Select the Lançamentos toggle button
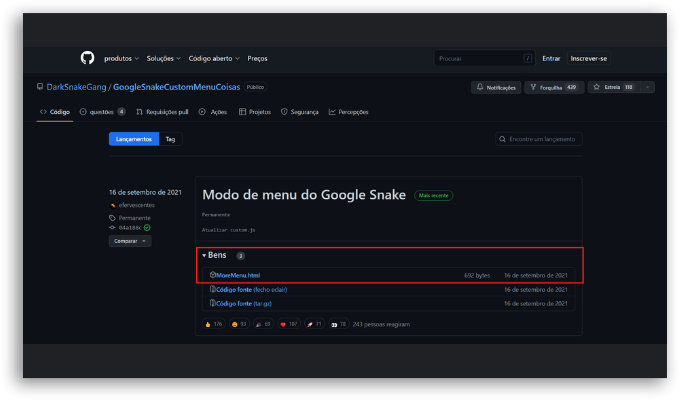This screenshot has height=400, width=700. [x=133, y=139]
